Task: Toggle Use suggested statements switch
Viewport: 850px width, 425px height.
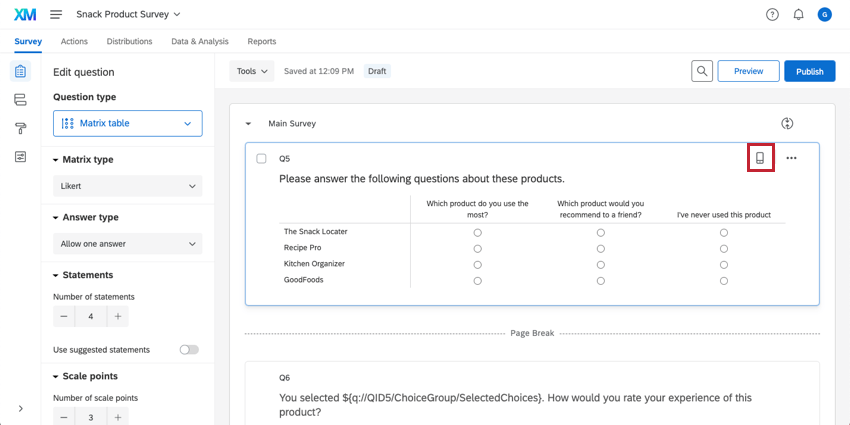Action: [x=188, y=350]
